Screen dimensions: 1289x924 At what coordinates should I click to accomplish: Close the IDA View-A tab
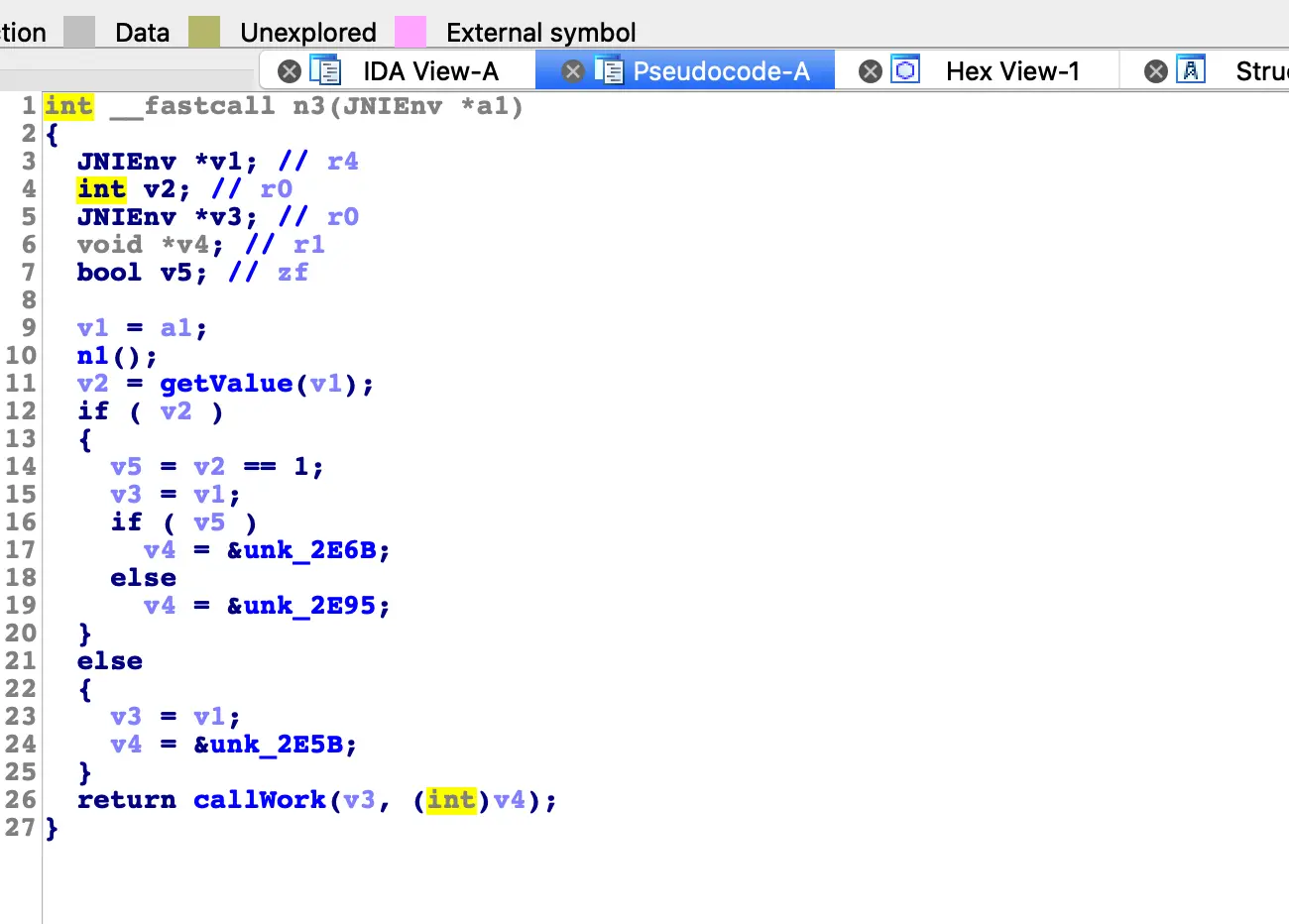click(290, 71)
